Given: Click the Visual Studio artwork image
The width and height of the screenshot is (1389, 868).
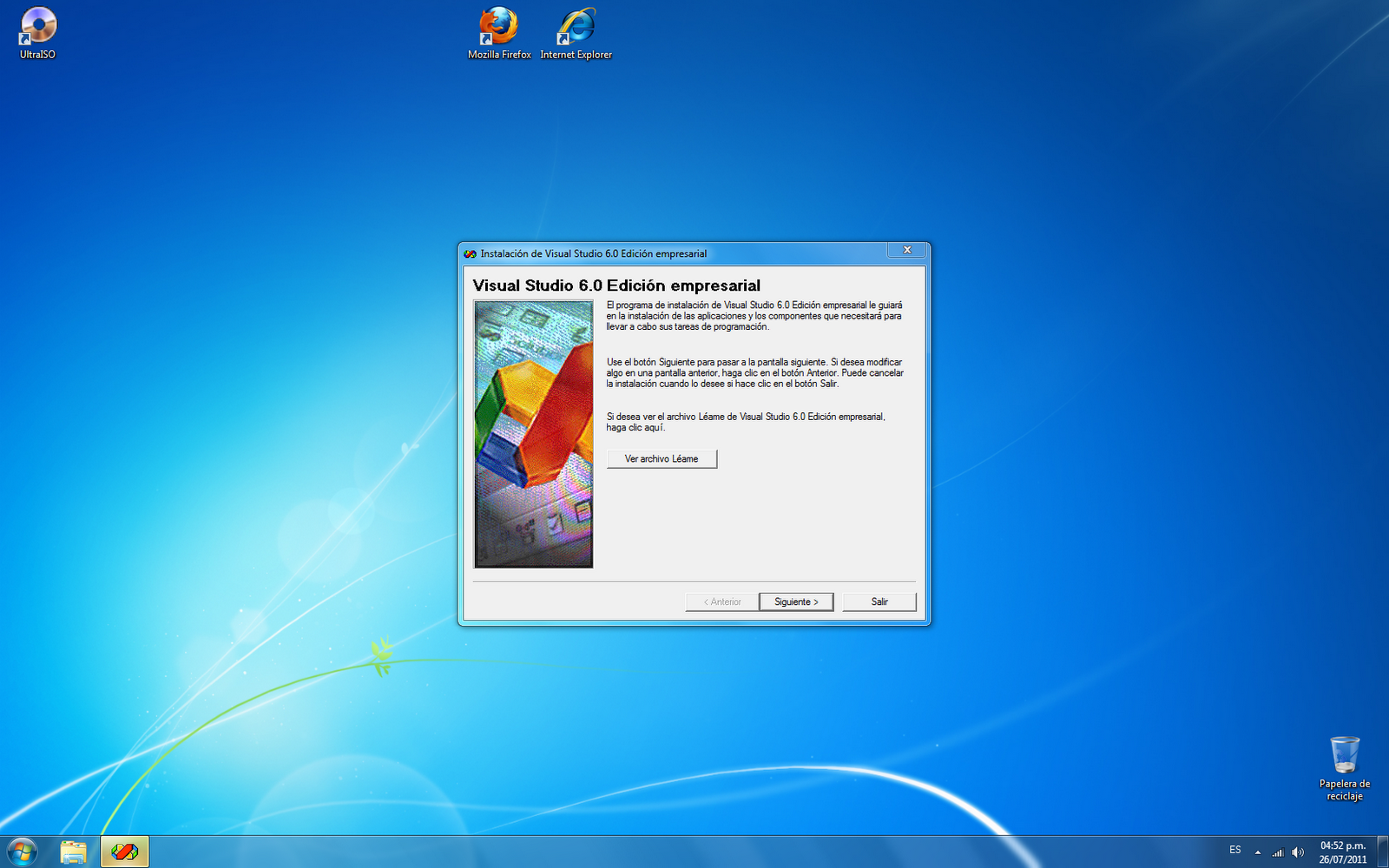Looking at the screenshot, I should (533, 434).
